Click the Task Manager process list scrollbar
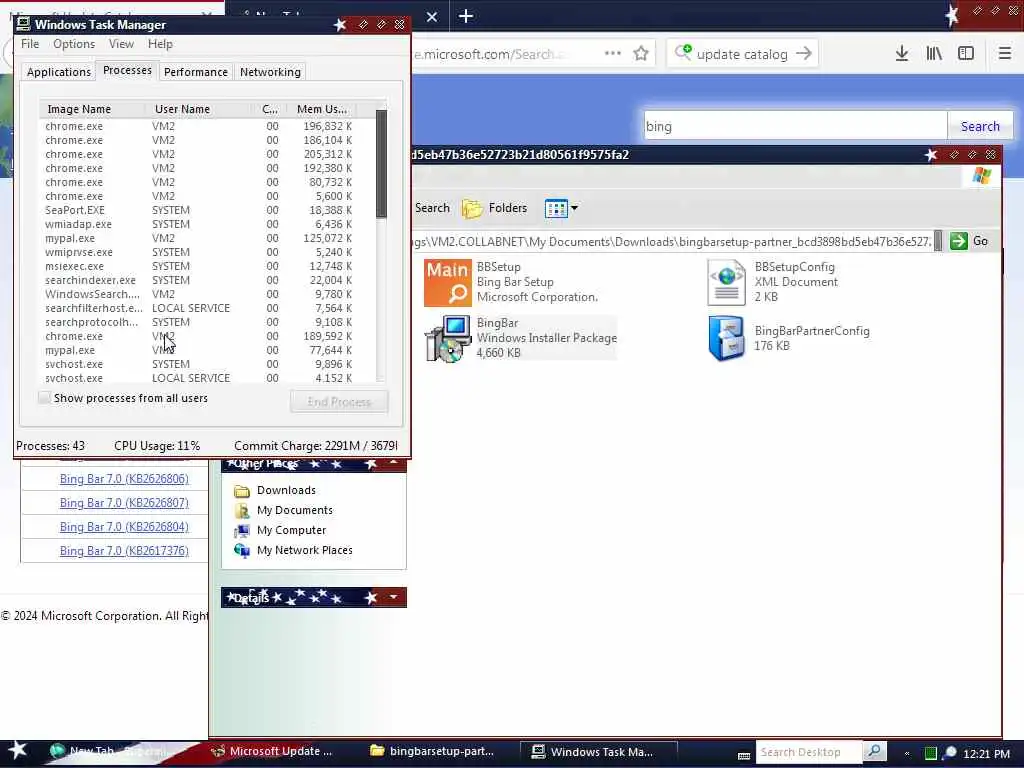The width and height of the screenshot is (1024, 768). 381,163
